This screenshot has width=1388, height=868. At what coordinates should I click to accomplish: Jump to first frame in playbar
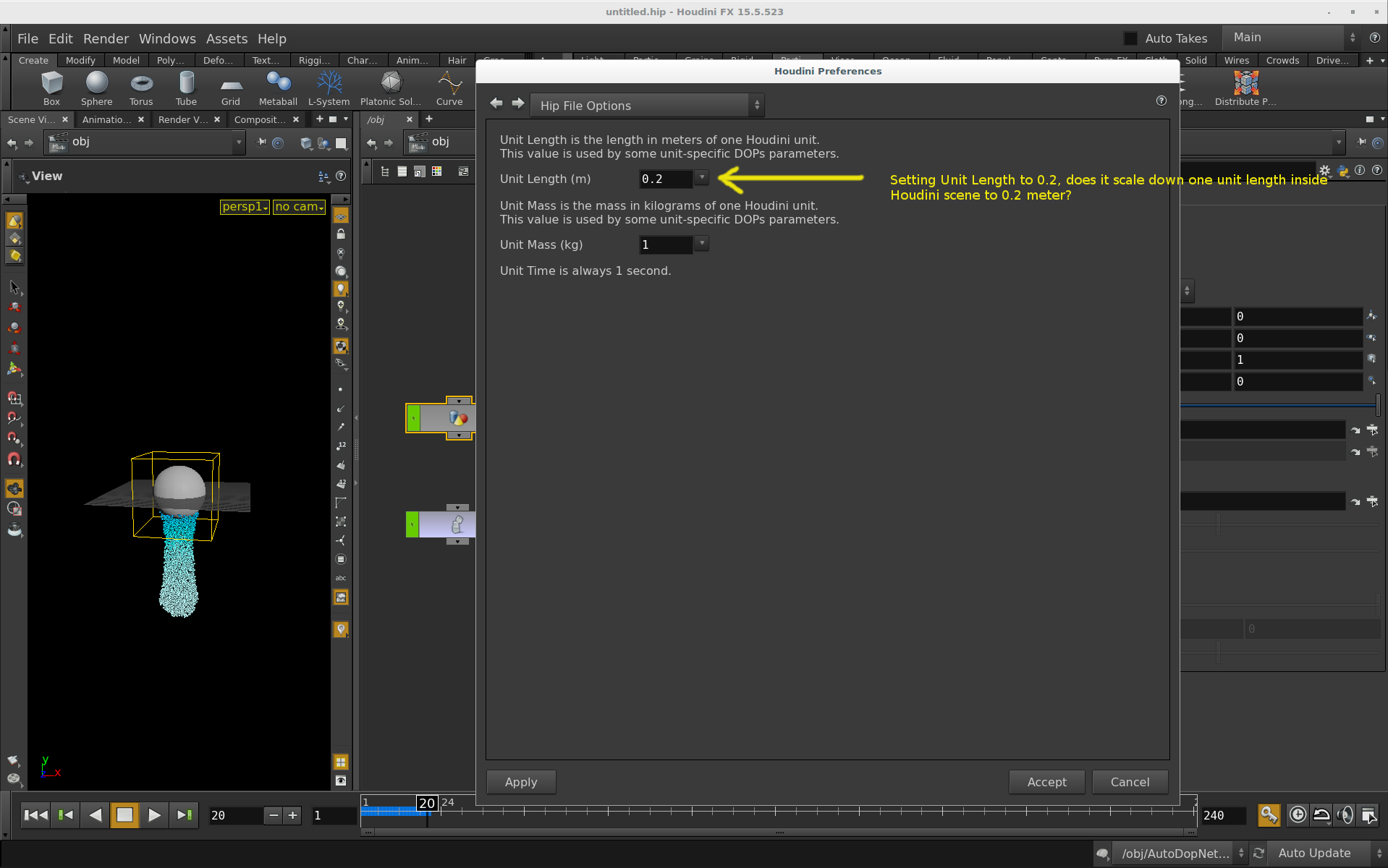(x=35, y=815)
